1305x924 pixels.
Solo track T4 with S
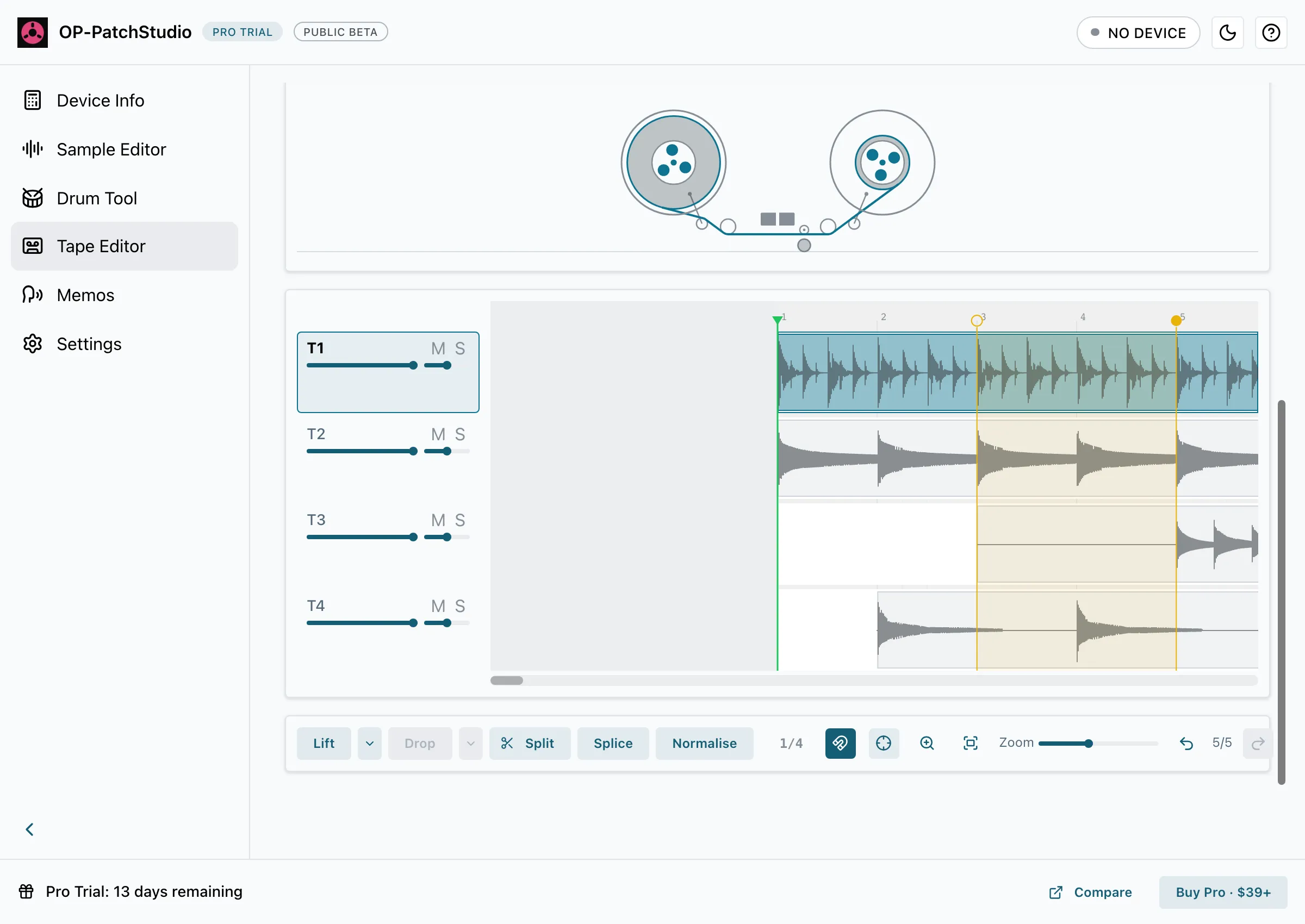(x=460, y=606)
